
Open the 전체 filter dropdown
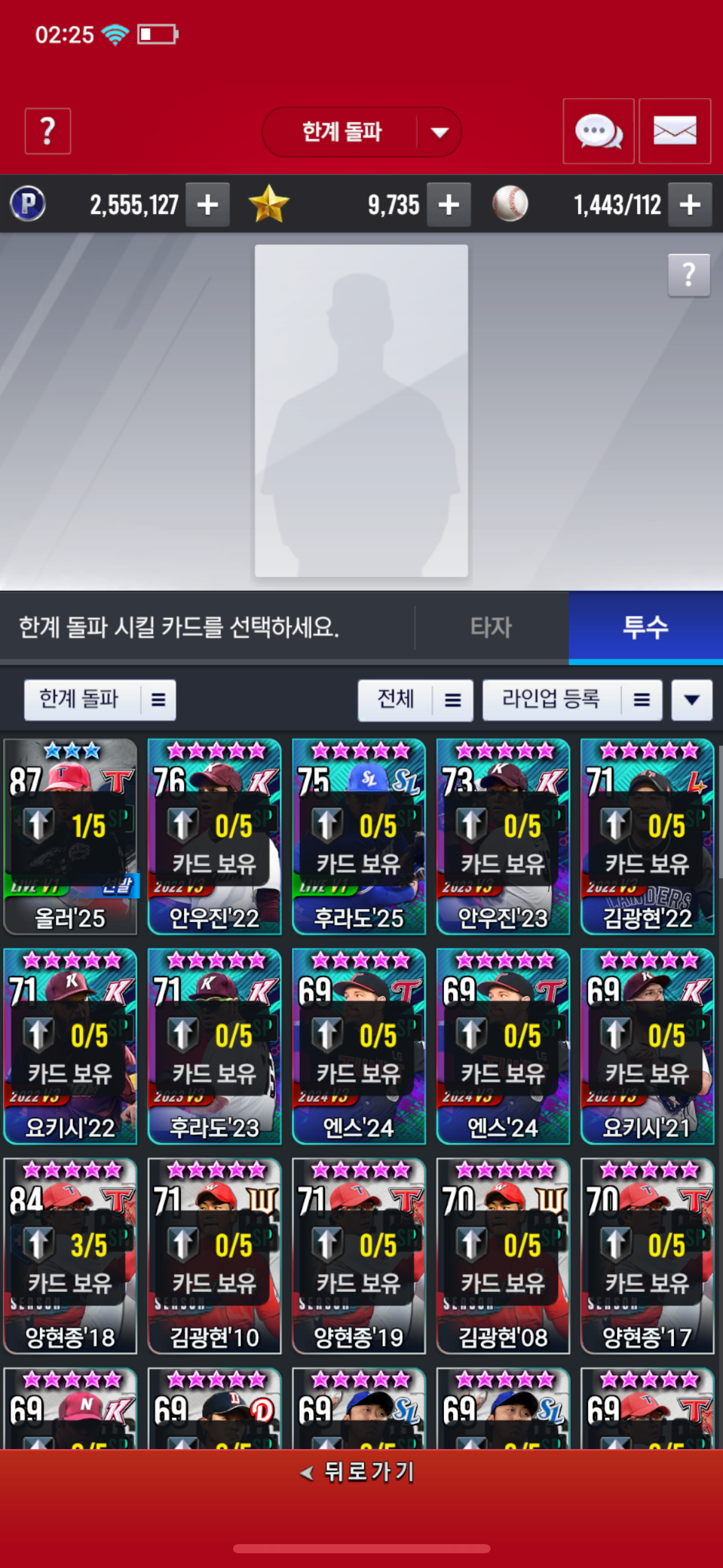point(415,699)
